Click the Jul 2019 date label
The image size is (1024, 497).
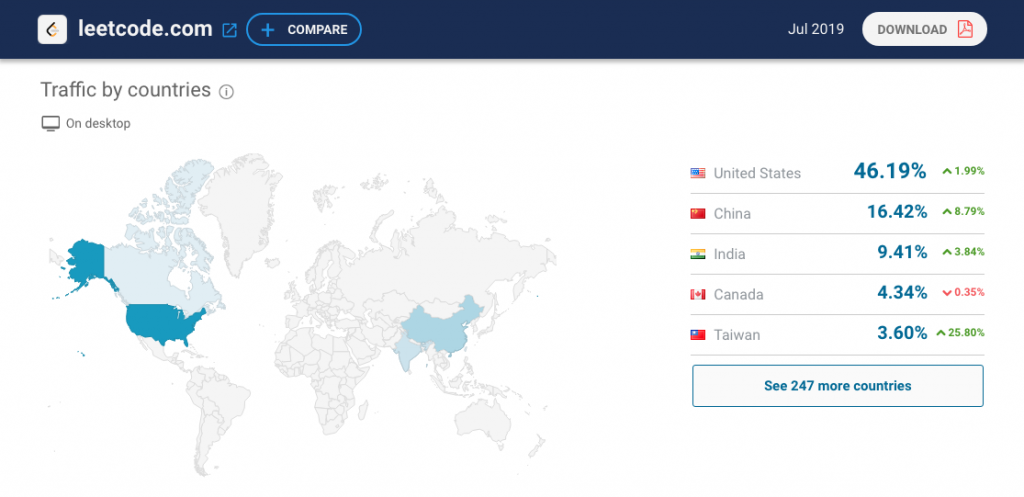click(x=816, y=29)
